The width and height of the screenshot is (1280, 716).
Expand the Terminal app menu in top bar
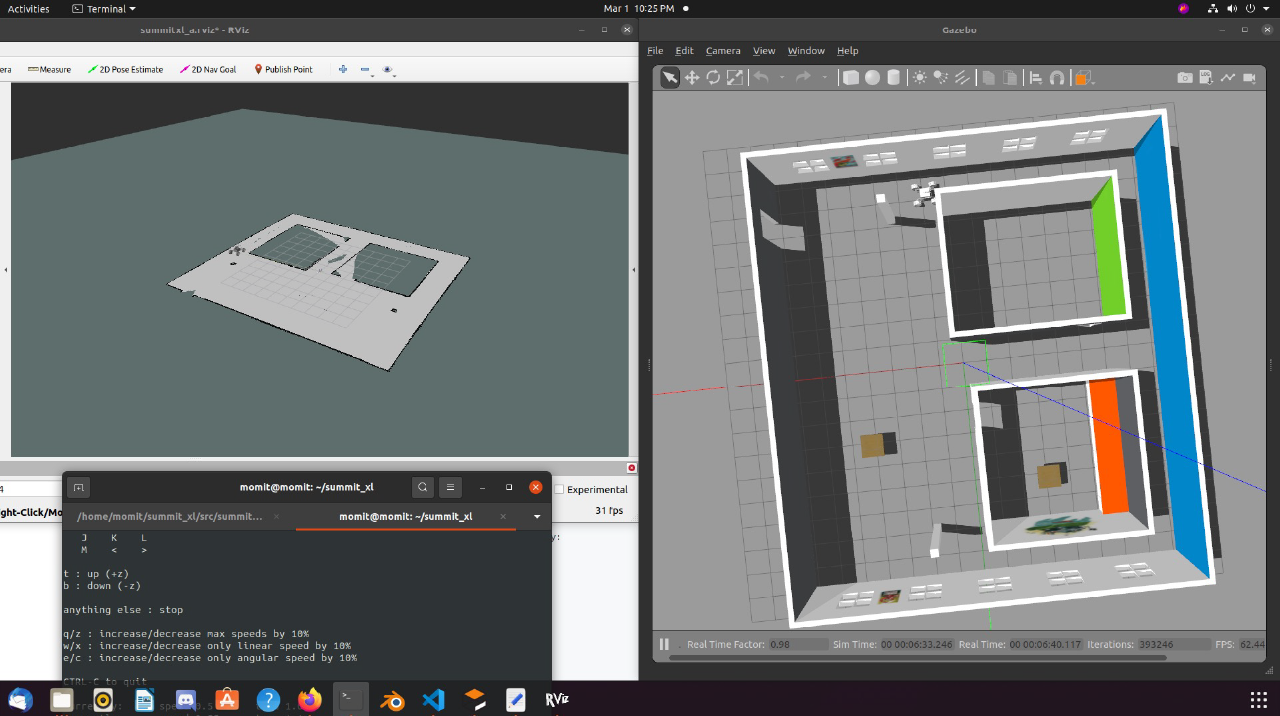[x=105, y=8]
